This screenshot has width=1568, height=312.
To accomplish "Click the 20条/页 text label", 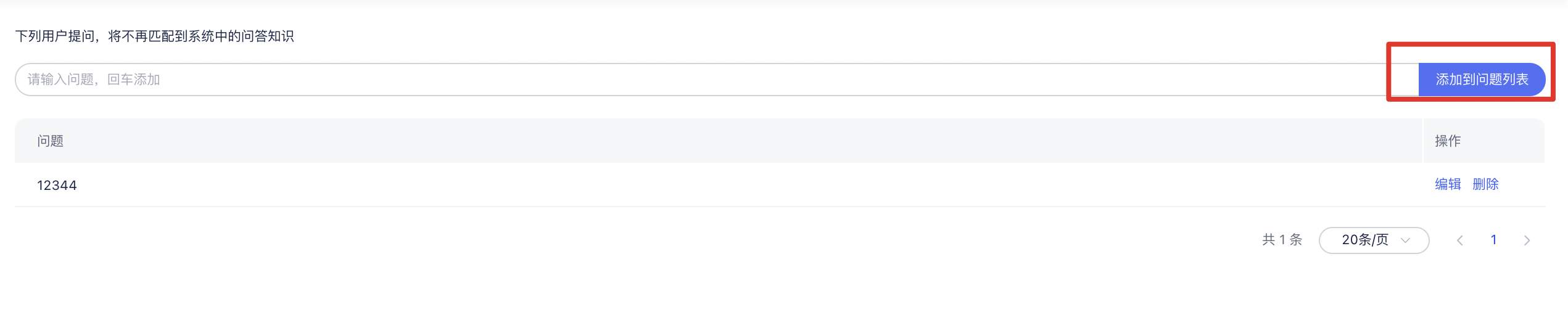I will click(x=1364, y=240).
